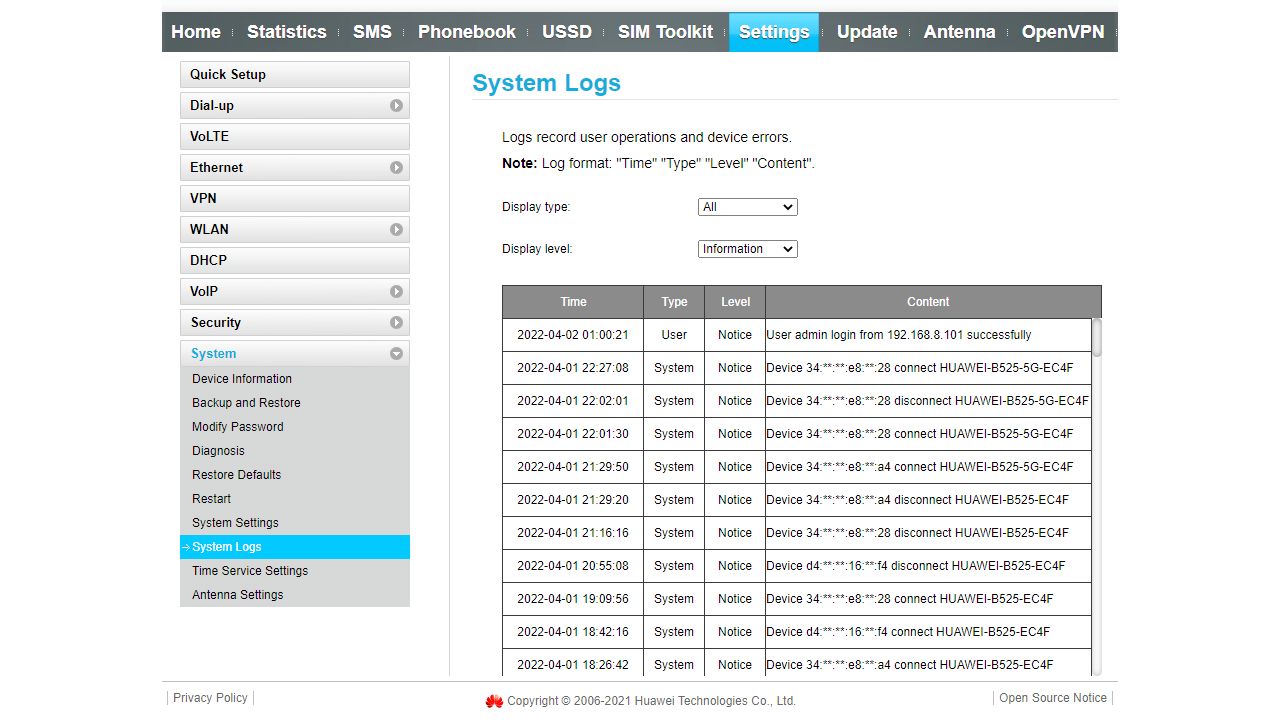This screenshot has height=728, width=1280.
Task: Open the SIM Toolkit tab
Action: point(665,32)
